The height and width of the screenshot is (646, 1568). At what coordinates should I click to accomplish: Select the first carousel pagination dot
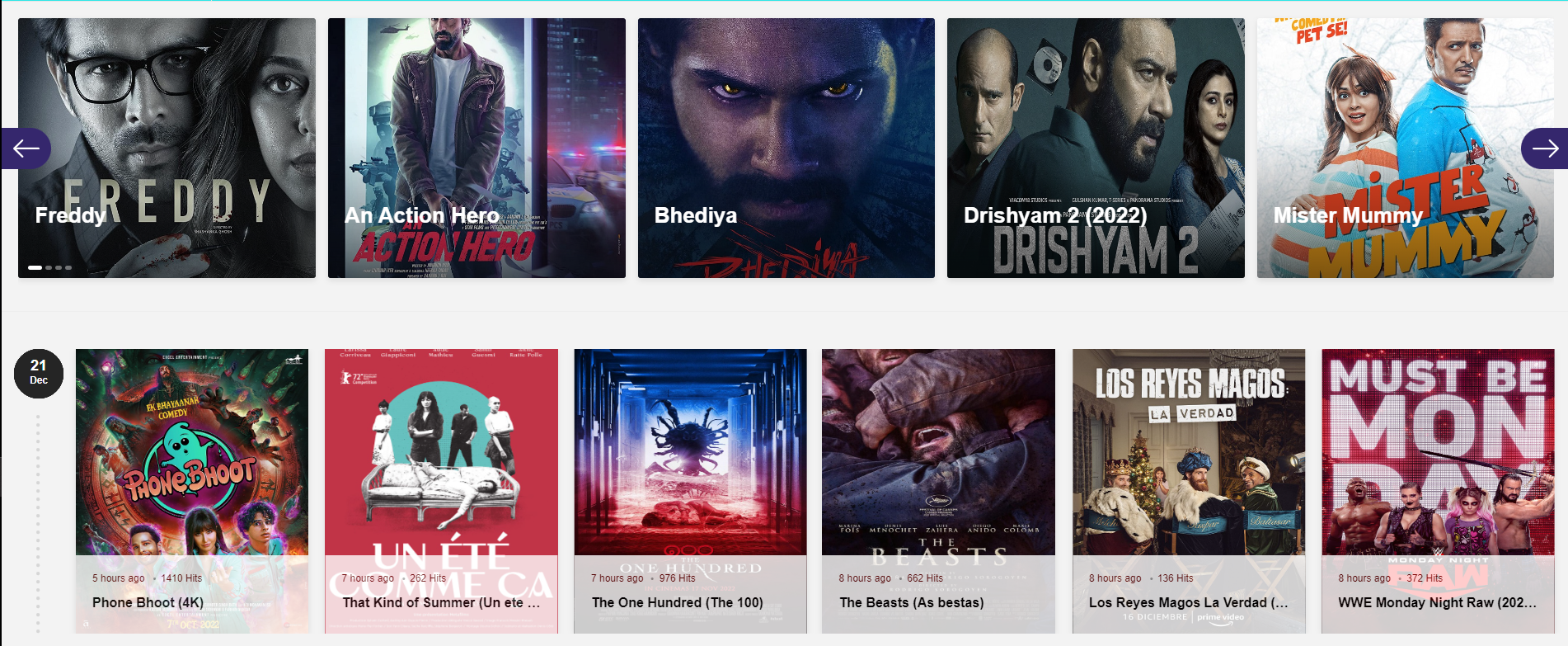[35, 267]
